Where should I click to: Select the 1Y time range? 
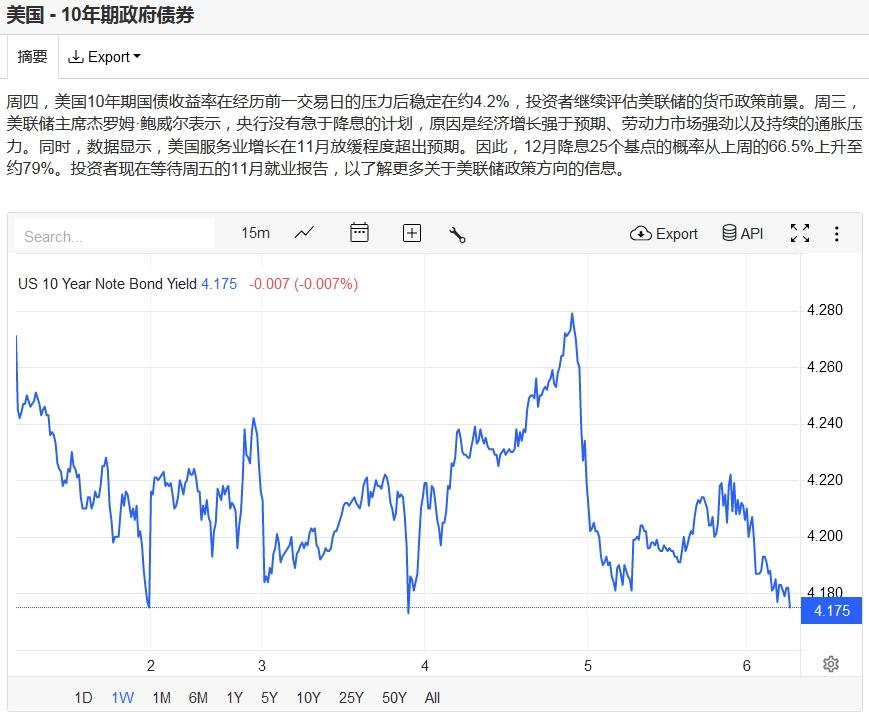(234, 698)
